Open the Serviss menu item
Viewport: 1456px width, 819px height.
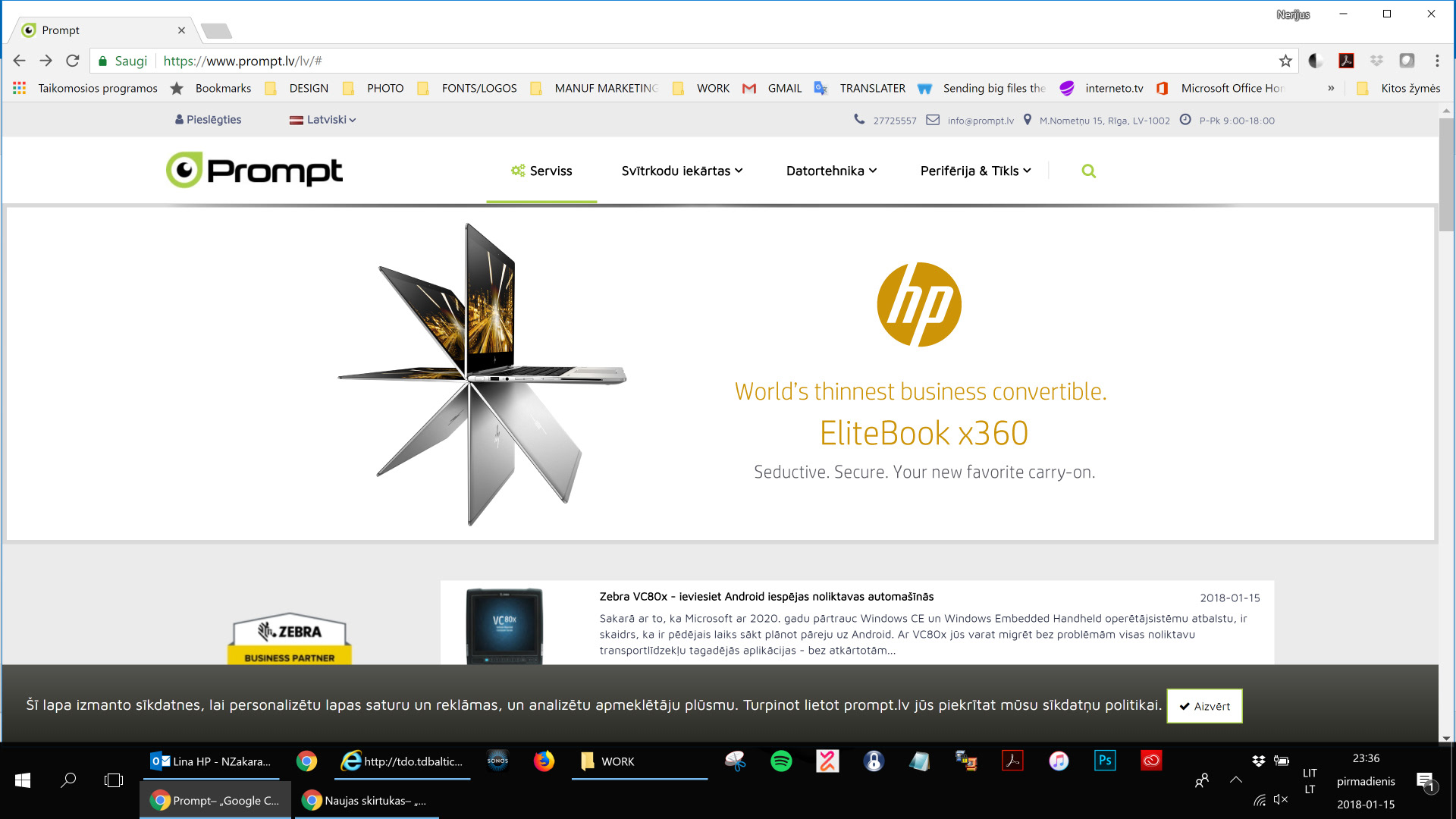pyautogui.click(x=541, y=171)
